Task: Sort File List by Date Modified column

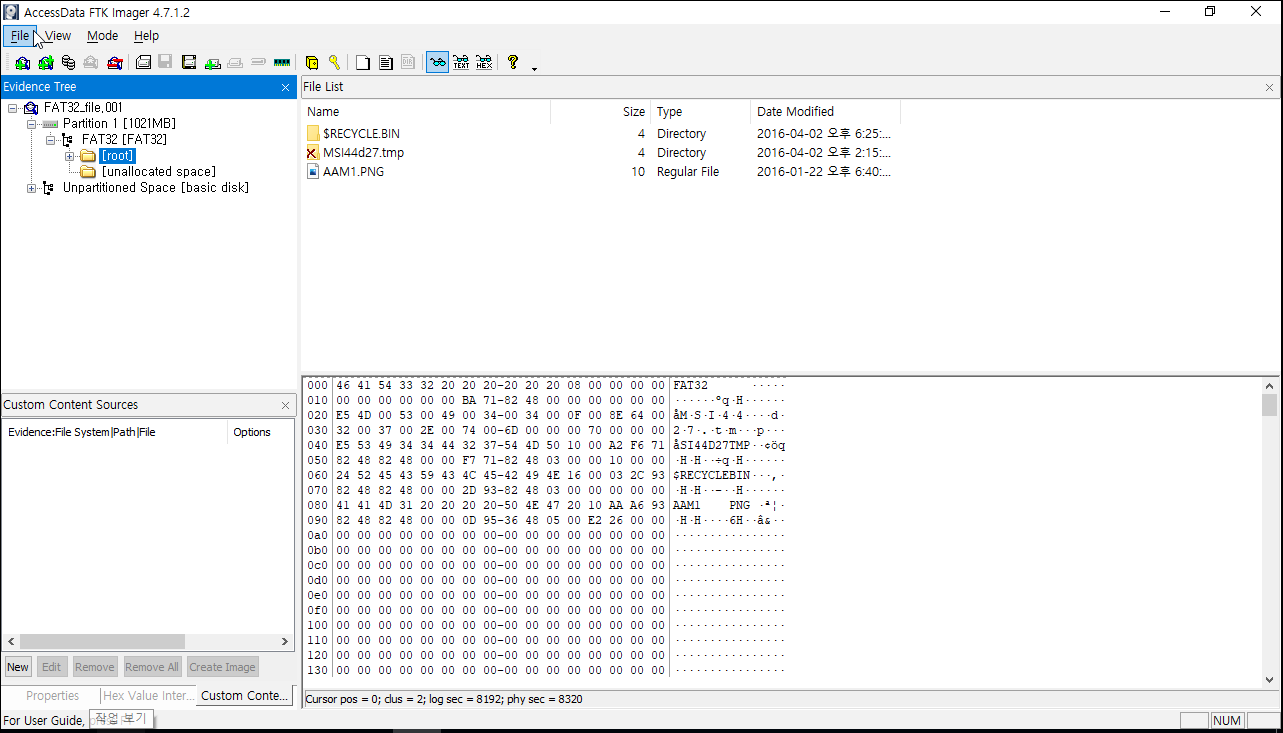Action: tap(825, 112)
